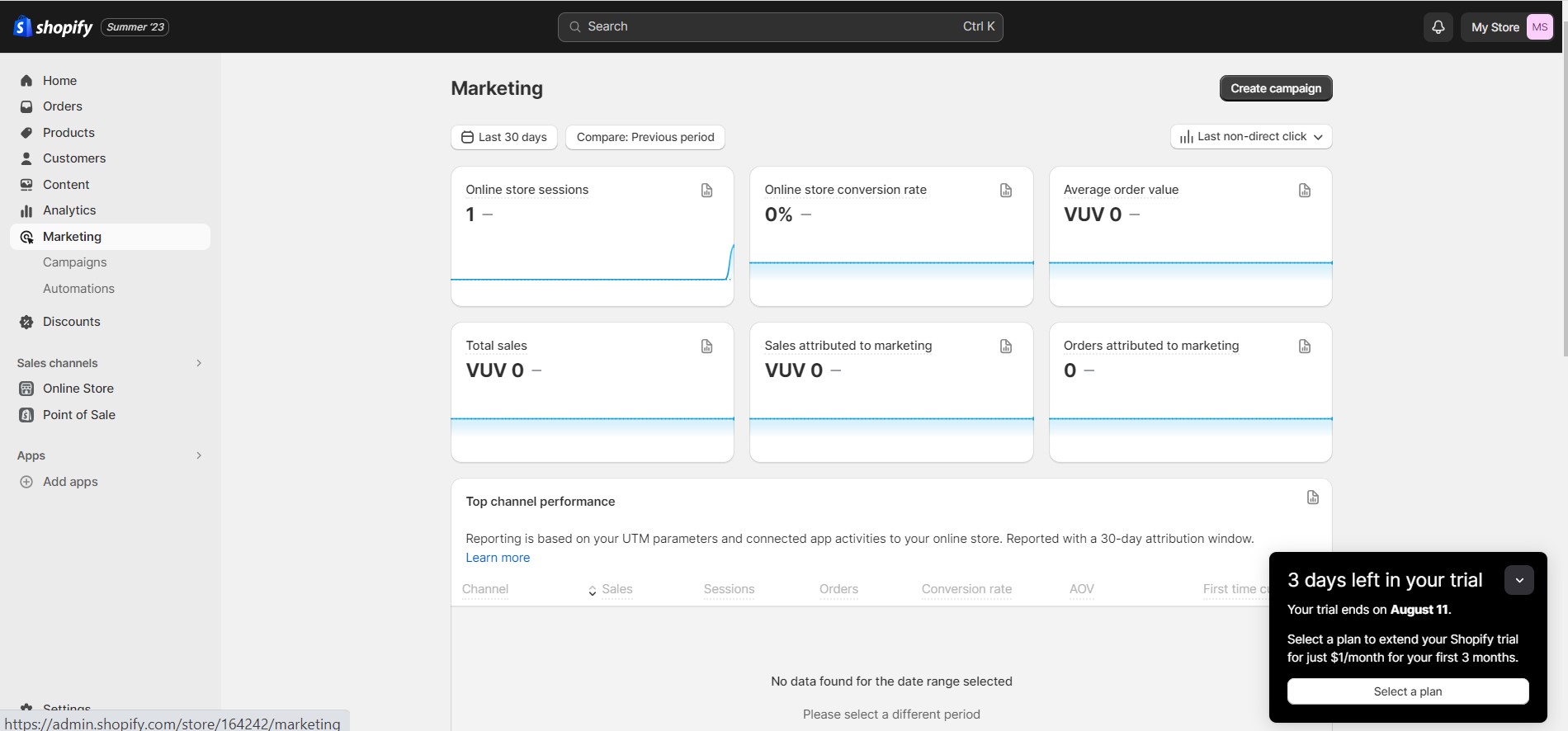Follow the Learn more link
This screenshot has height=731, width=1568.
(x=498, y=558)
